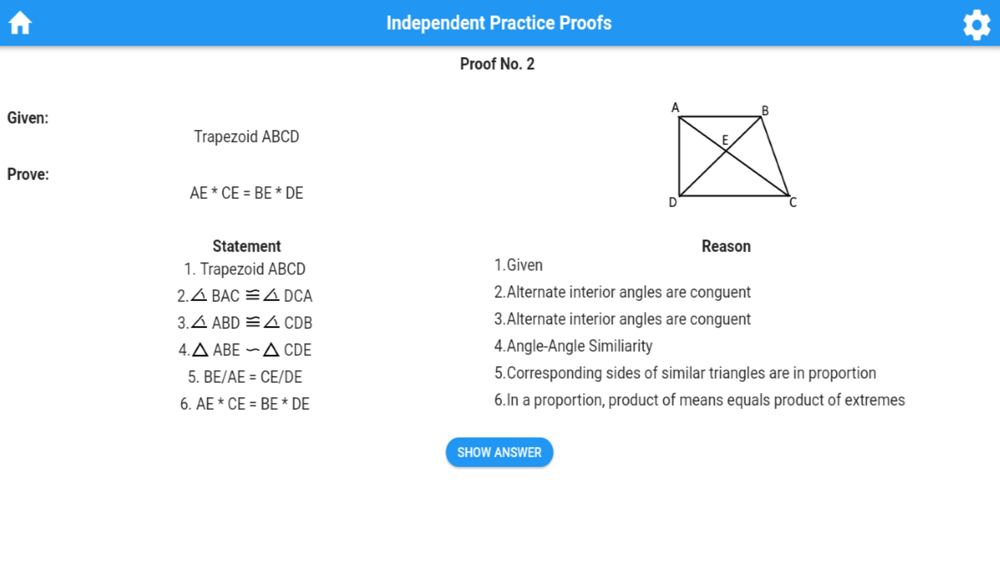Click the Reason column header
Viewport: 1000px width, 563px height.
click(x=726, y=246)
